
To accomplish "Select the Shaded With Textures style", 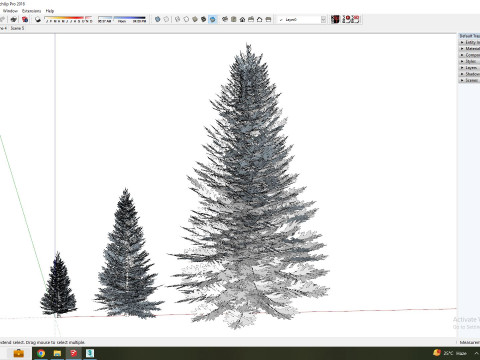I will [204, 20].
